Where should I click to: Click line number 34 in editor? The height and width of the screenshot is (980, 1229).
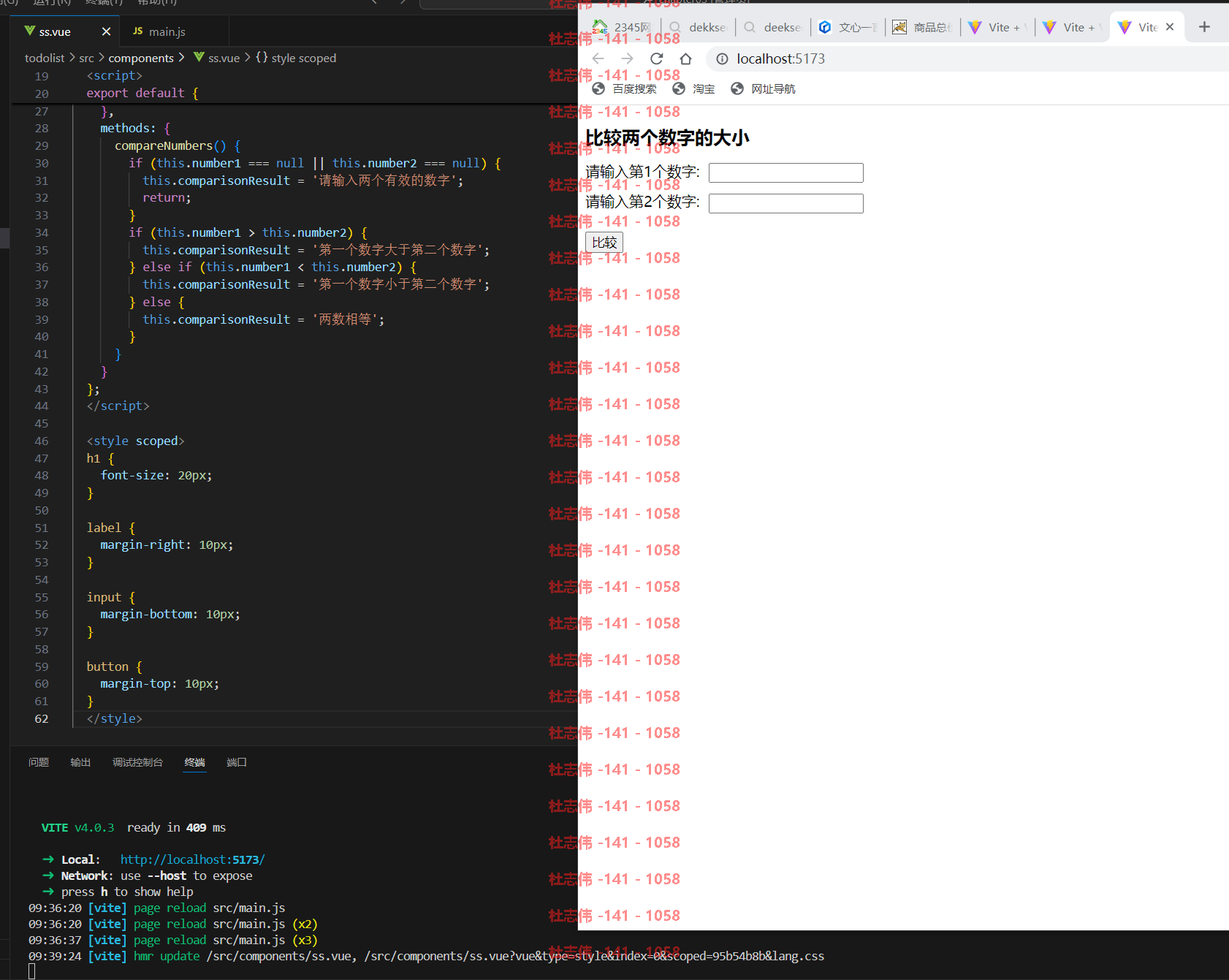click(x=42, y=232)
